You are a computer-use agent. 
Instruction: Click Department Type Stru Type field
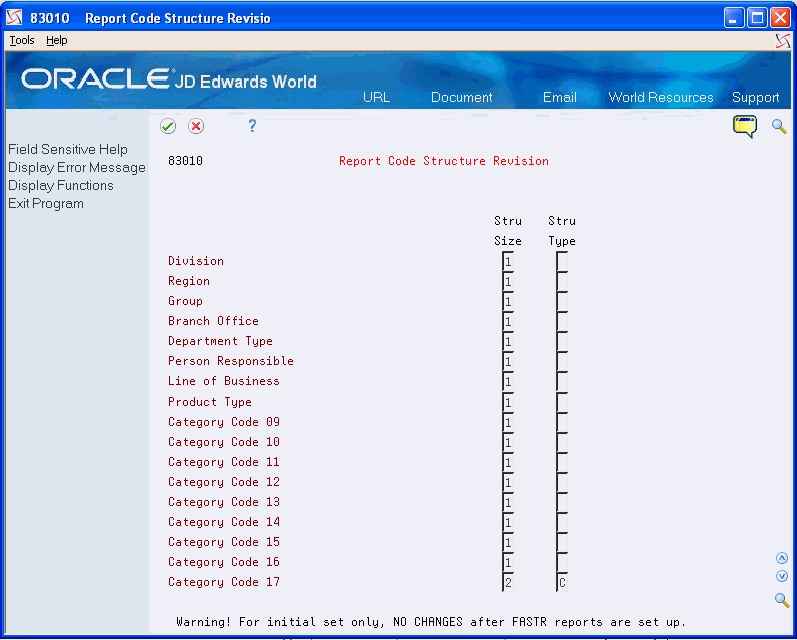562,342
